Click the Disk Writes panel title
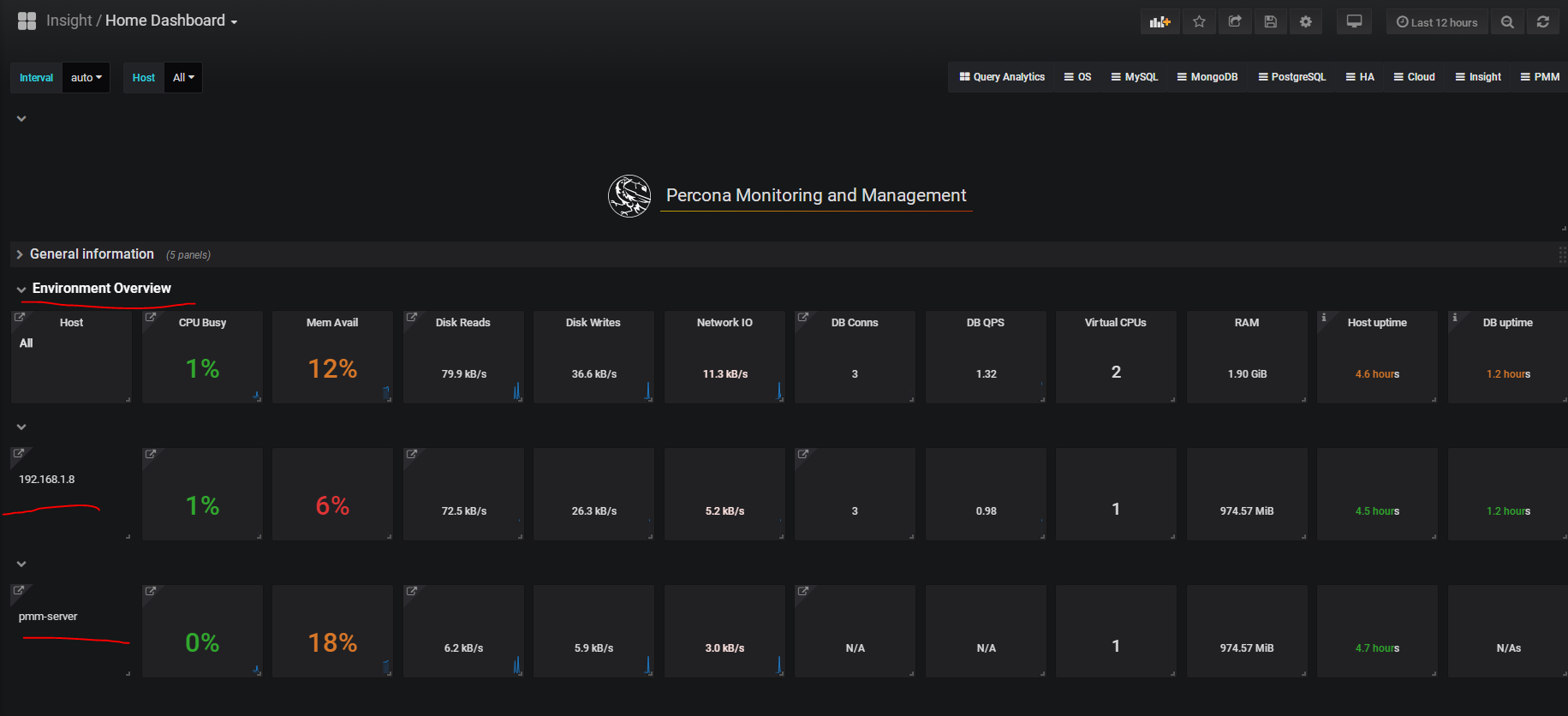Viewport: 1568px width, 716px height. [x=593, y=323]
